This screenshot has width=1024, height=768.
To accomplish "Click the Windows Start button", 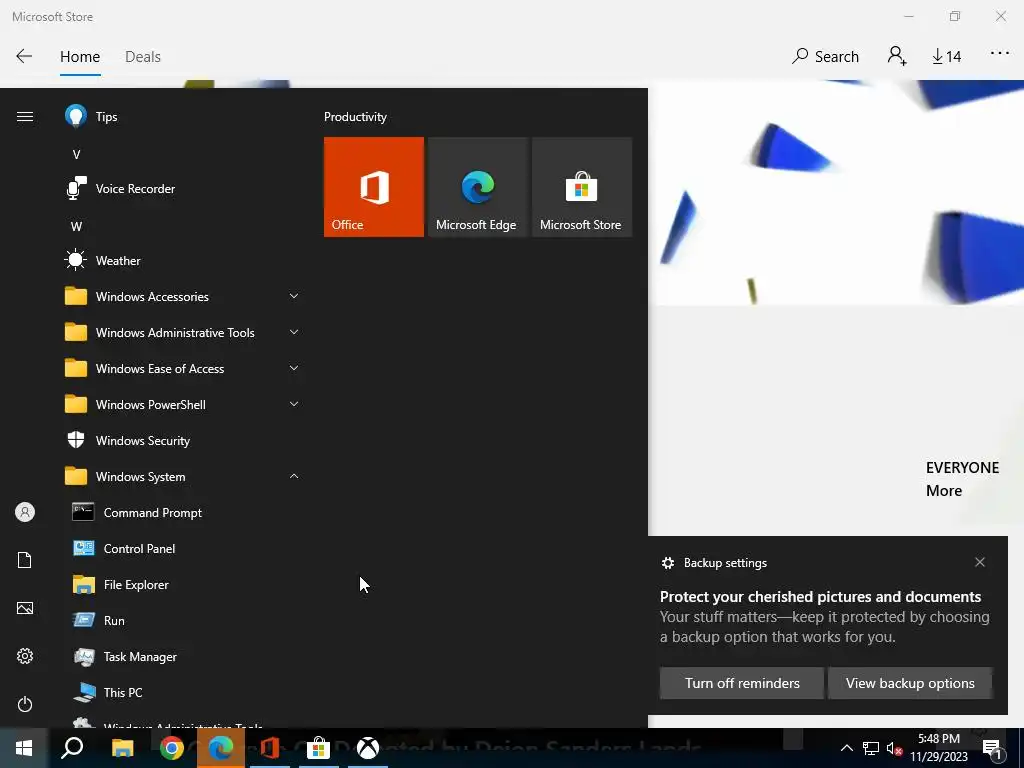I will tap(24, 748).
